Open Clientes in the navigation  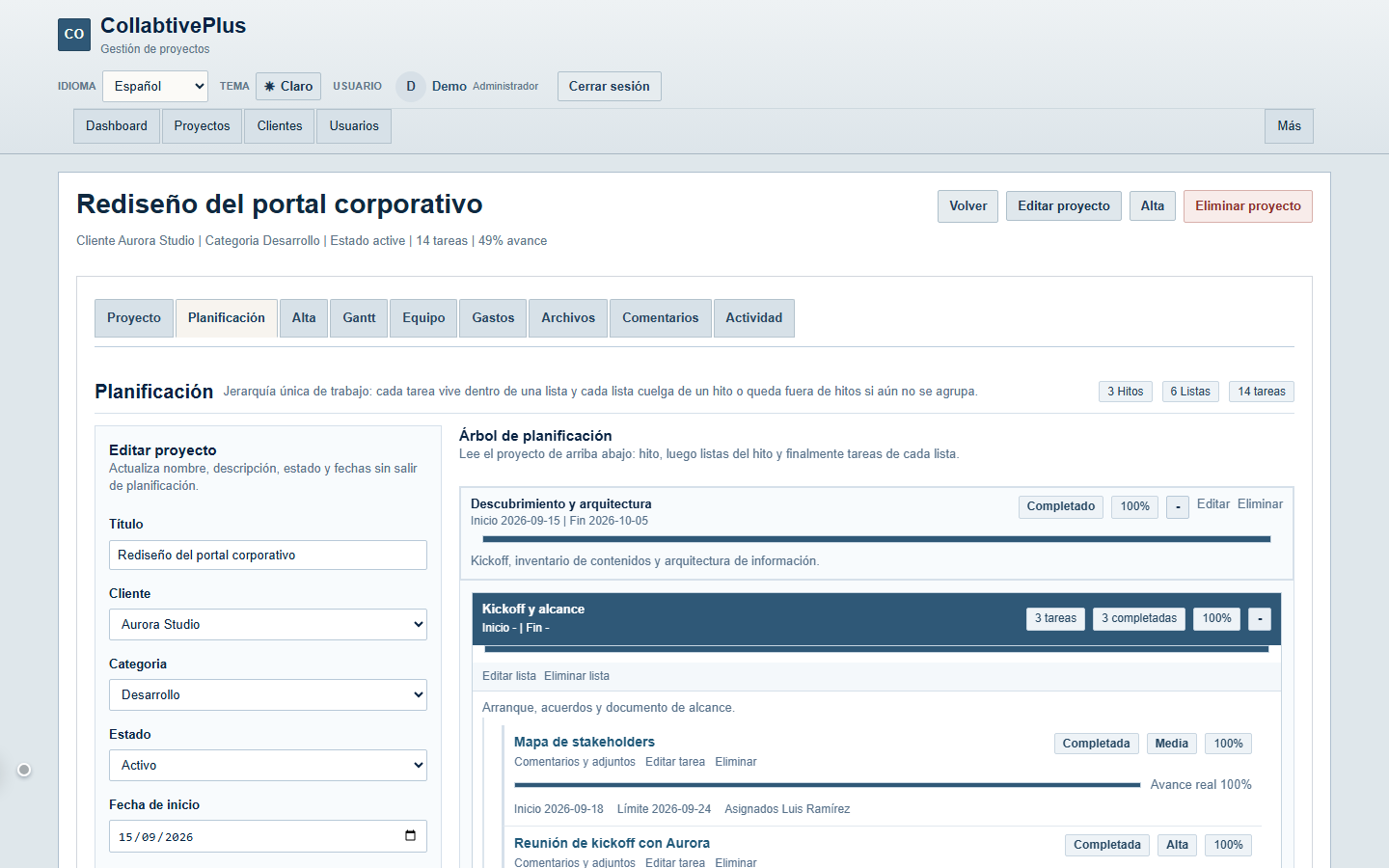[280, 126]
